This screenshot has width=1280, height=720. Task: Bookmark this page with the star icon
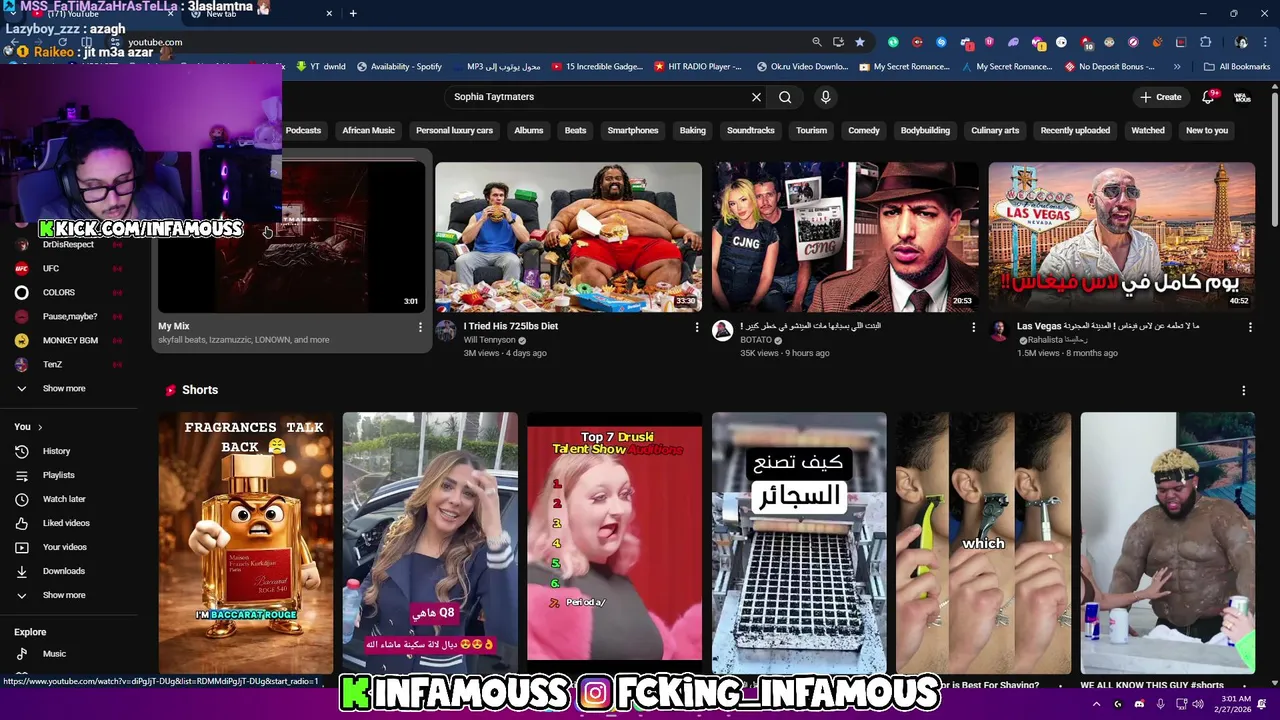(859, 42)
